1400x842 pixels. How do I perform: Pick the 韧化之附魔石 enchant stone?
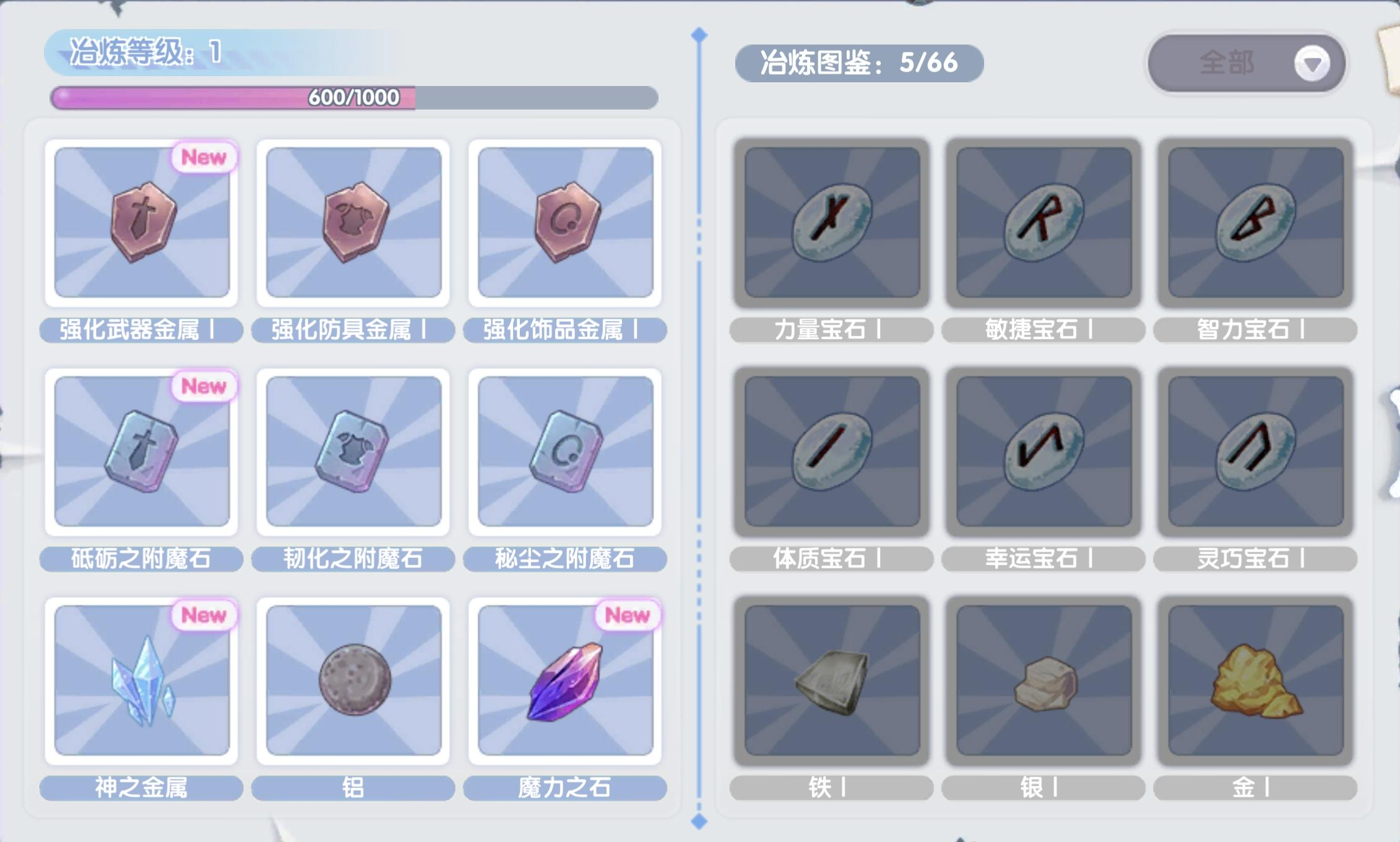pos(353,452)
